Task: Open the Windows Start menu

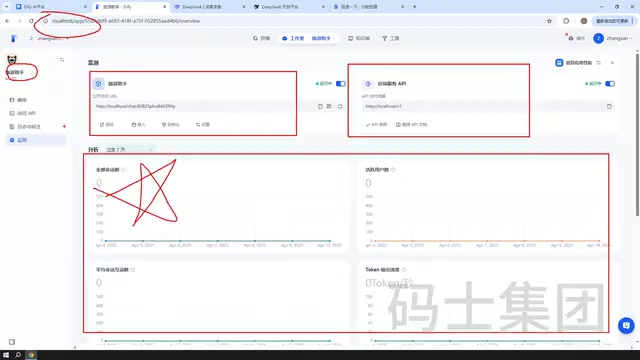Action: coord(6,355)
